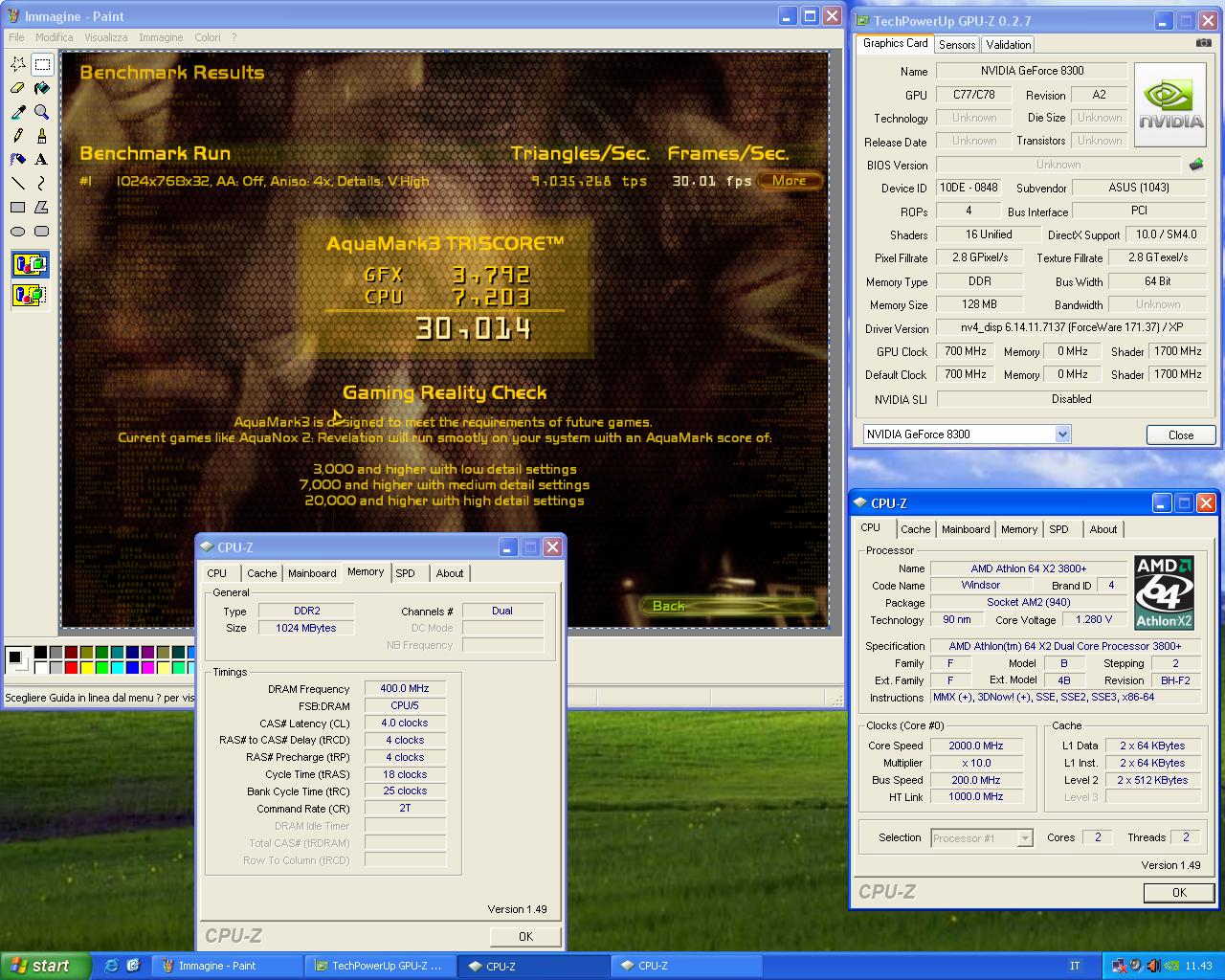Click the DRAM Frequency 400.0 MHz field
The width and height of the screenshot is (1225, 980).
coord(405,688)
